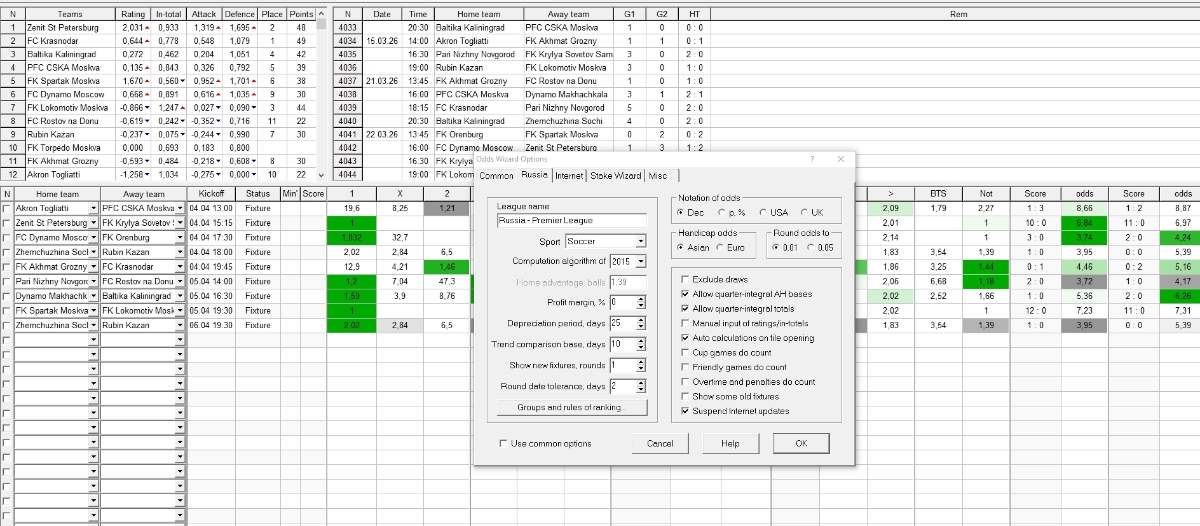Select the USA odds notation
This screenshot has width=1200, height=526.
[x=765, y=213]
